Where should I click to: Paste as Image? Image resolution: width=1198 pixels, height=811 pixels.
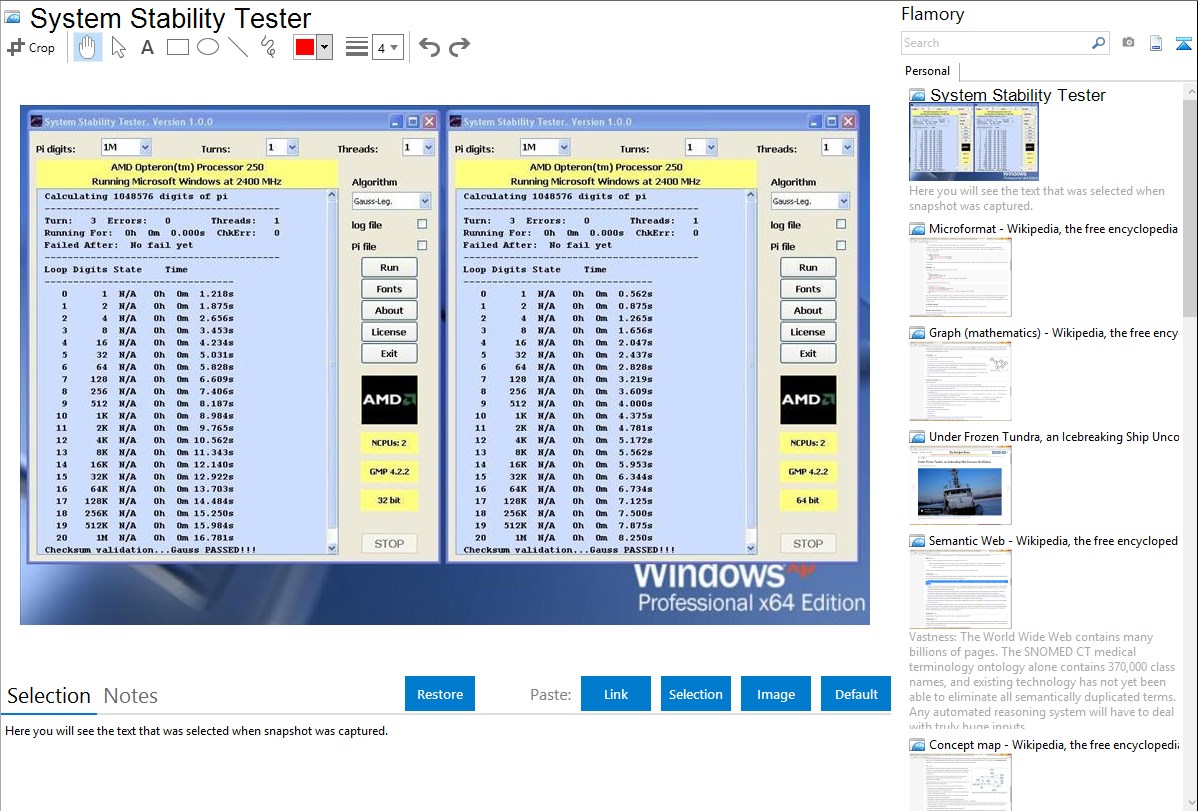pyautogui.click(x=775, y=694)
